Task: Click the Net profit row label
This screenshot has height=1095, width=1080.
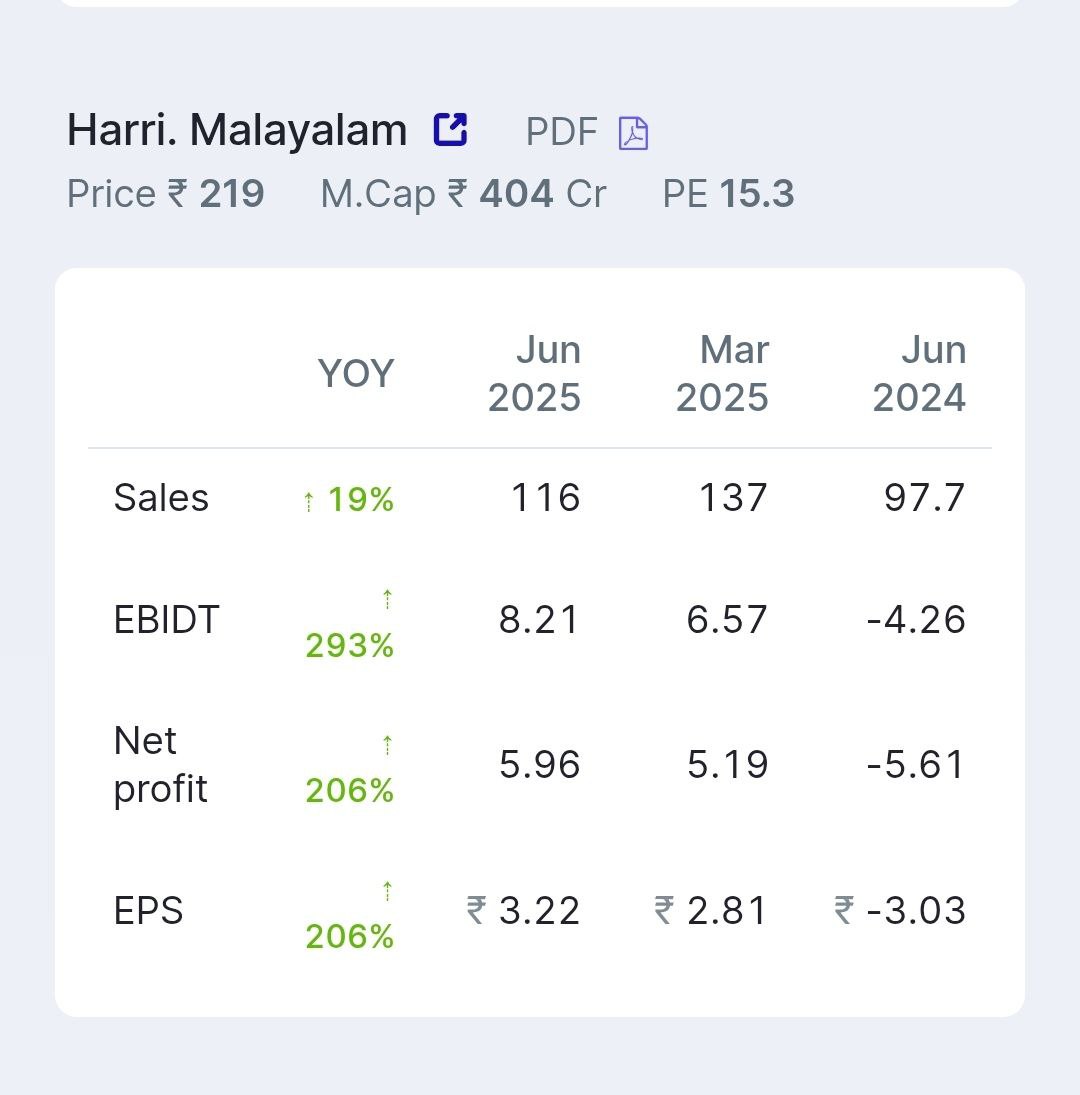Action: click(x=161, y=765)
